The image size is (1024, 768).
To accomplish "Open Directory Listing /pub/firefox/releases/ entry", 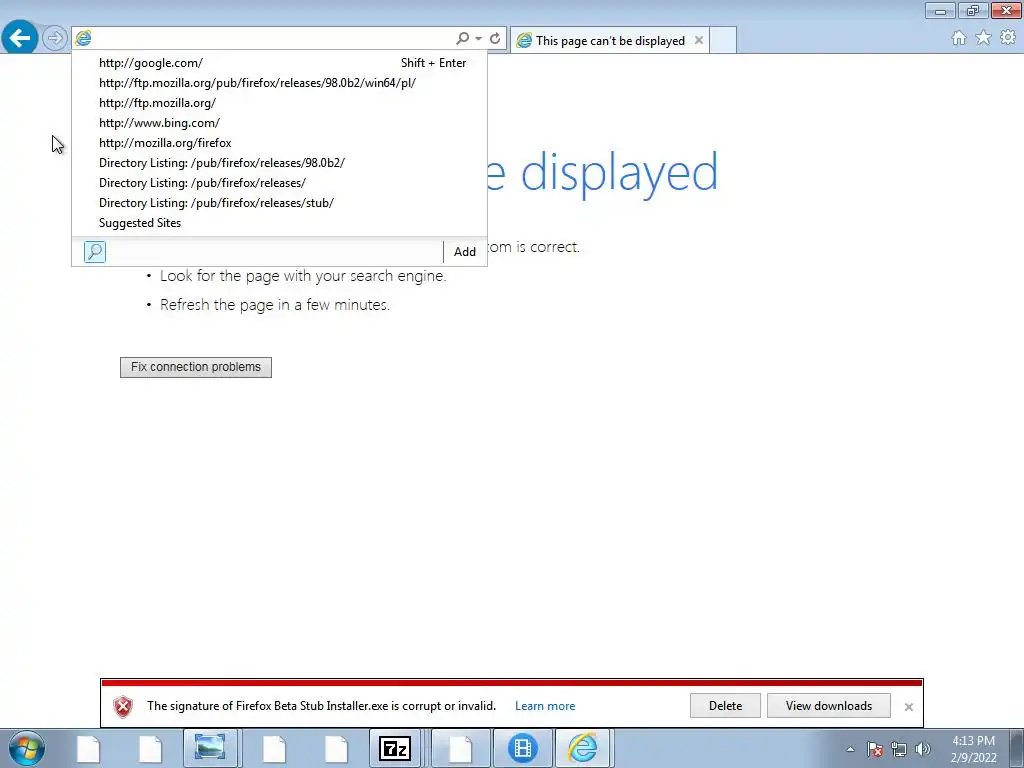I will [280, 183].
